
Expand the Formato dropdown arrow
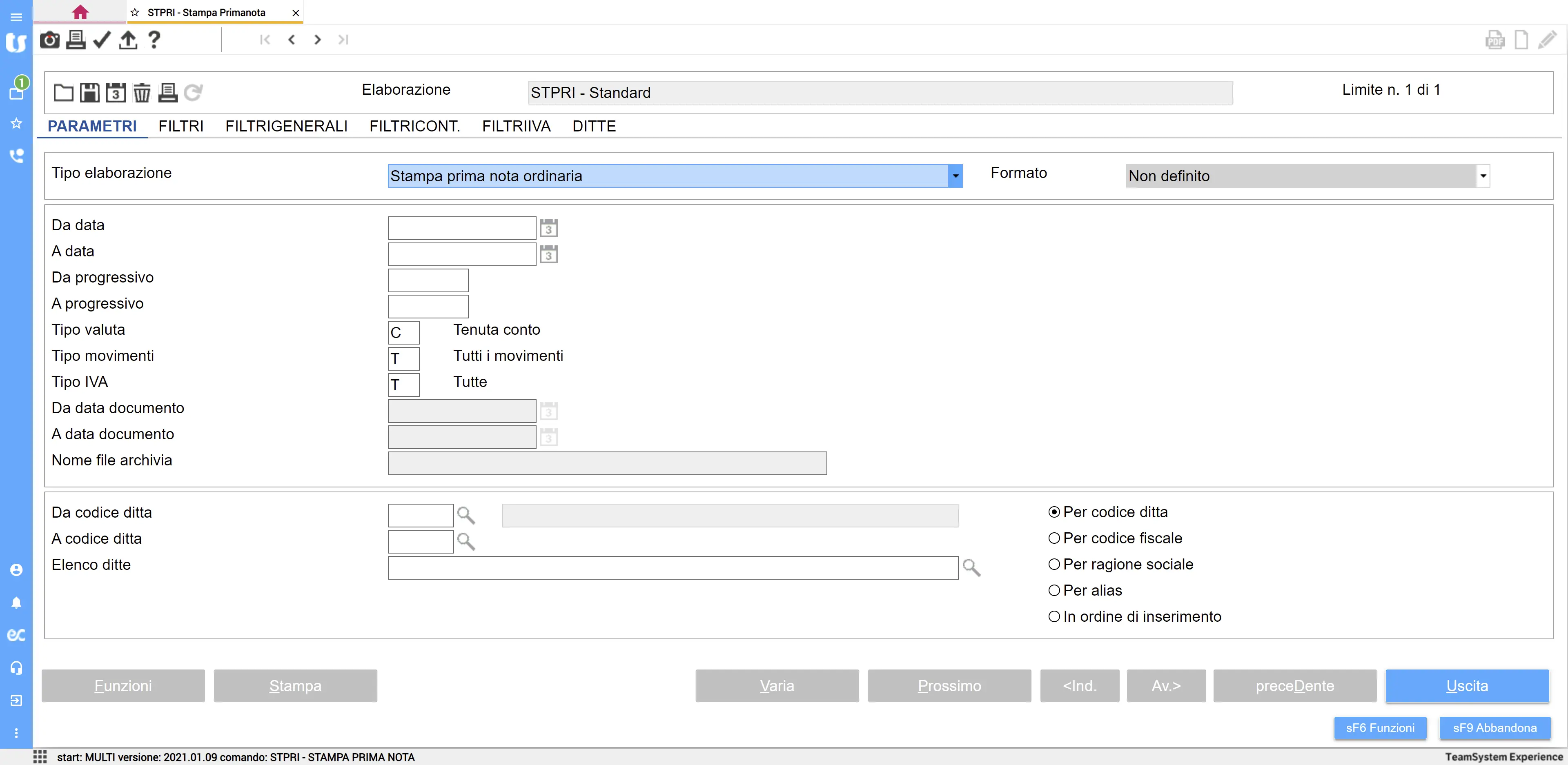1483,176
